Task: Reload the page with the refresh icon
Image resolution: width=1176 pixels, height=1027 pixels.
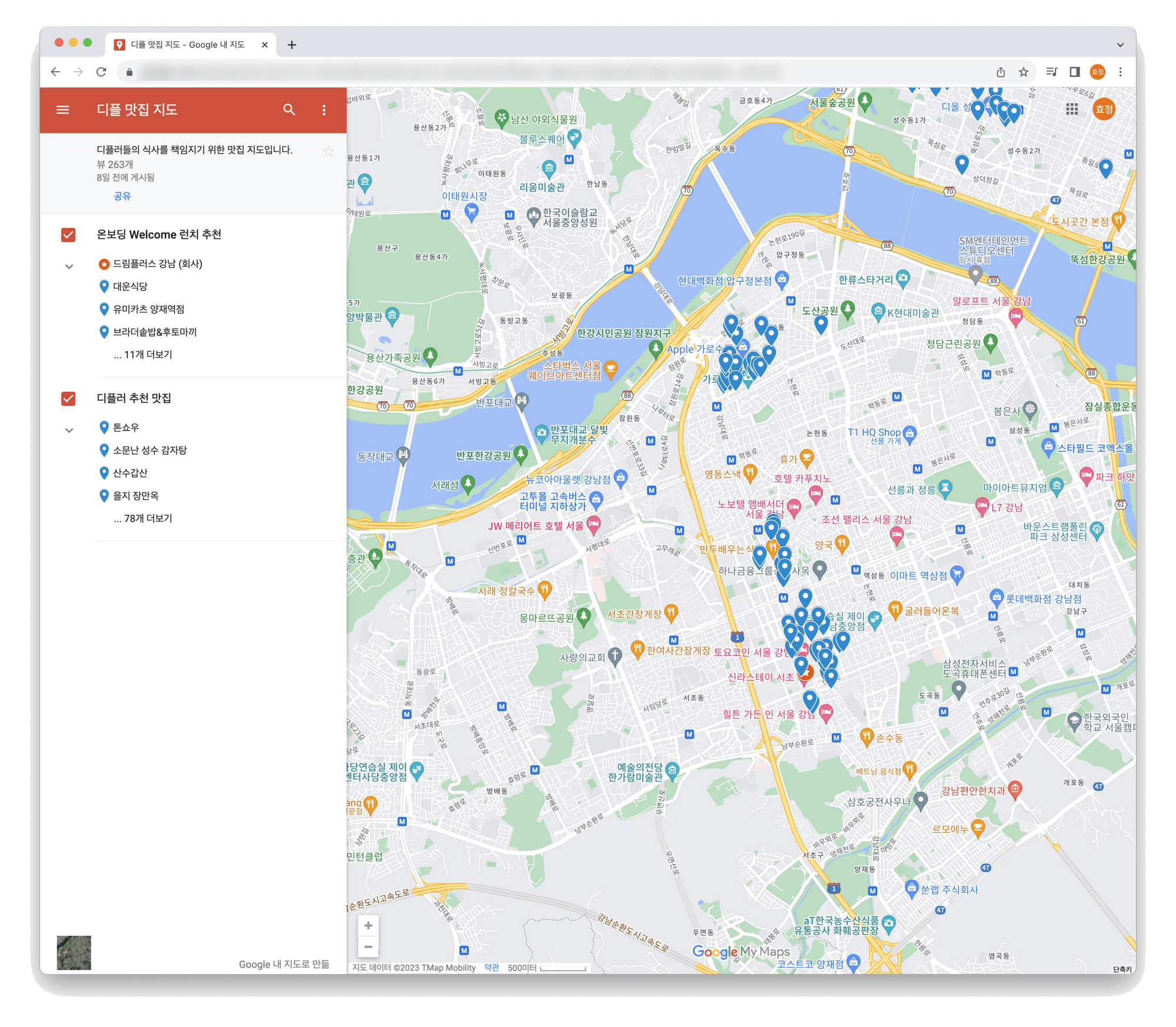Action: pyautogui.click(x=101, y=72)
